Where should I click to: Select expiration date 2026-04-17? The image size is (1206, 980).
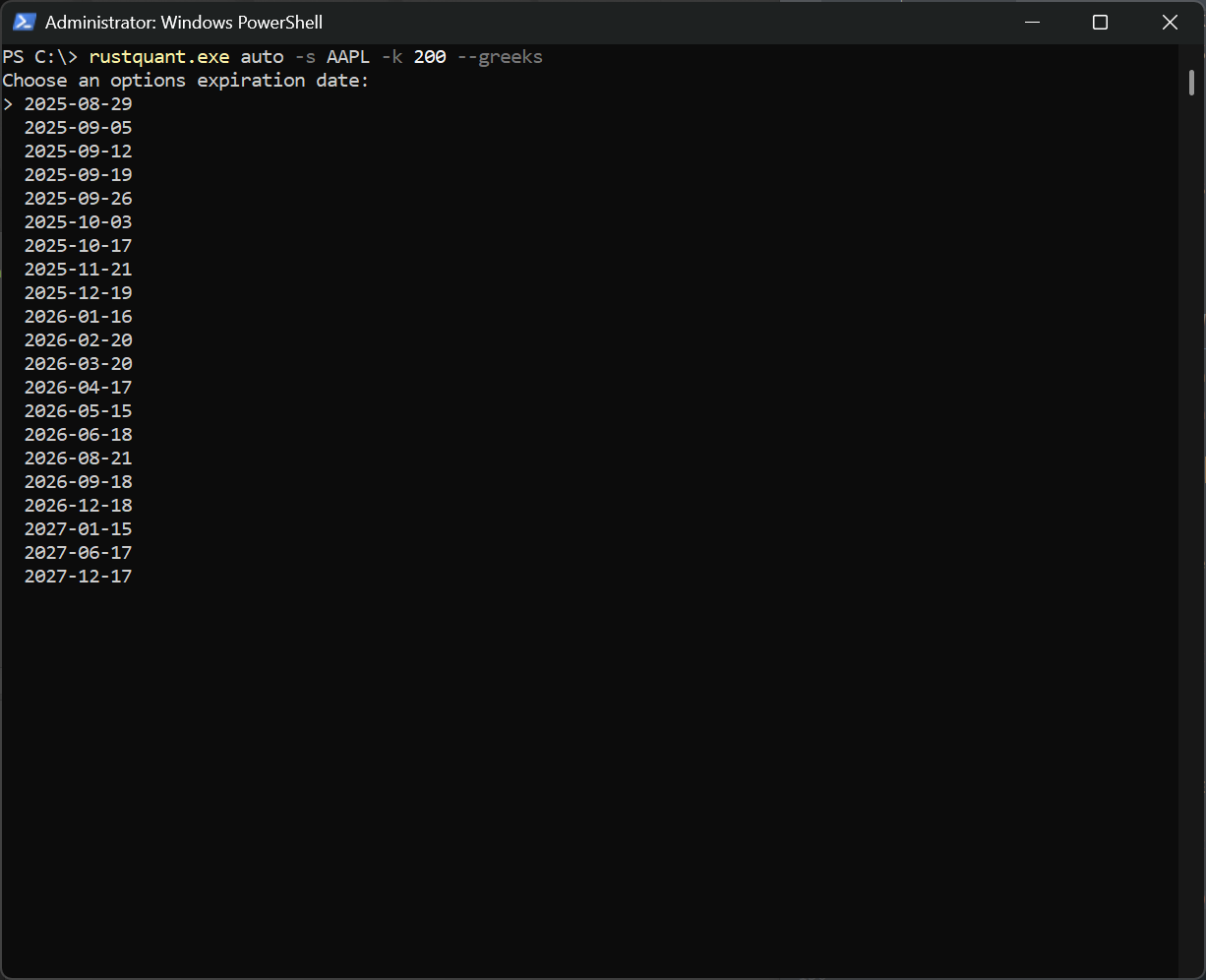tap(78, 387)
